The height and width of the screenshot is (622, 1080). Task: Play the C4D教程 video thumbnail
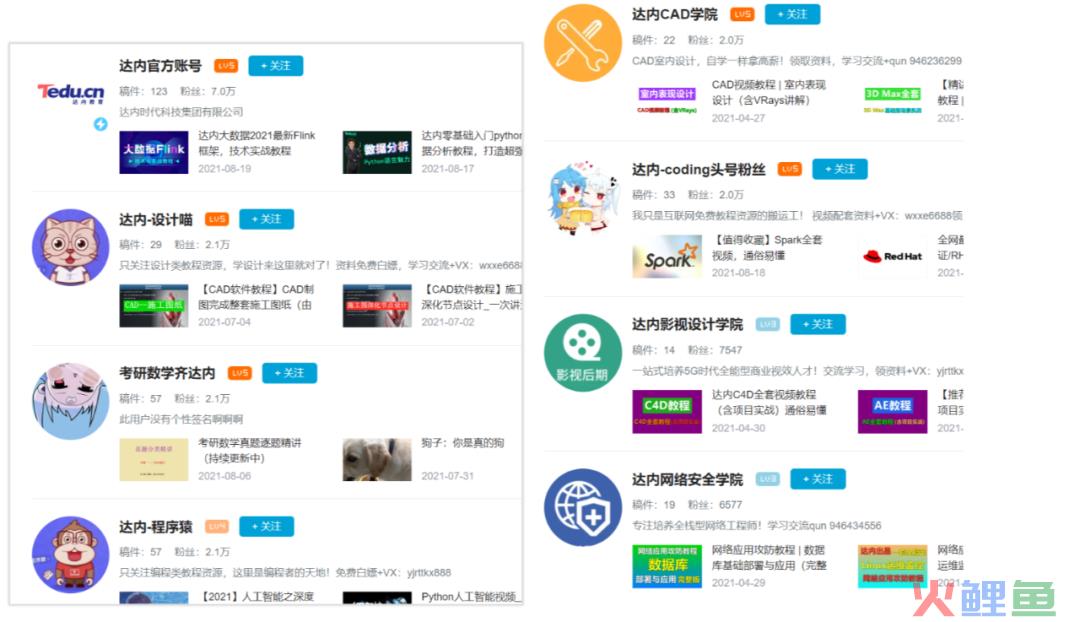[x=667, y=411]
